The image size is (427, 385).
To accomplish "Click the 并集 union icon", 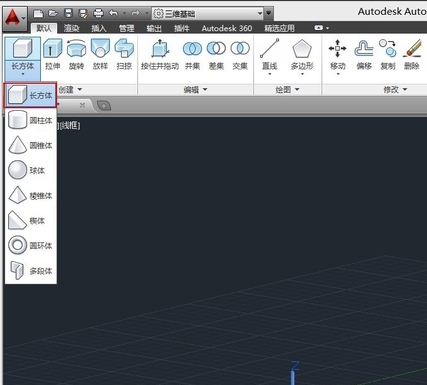I will 192,49.
